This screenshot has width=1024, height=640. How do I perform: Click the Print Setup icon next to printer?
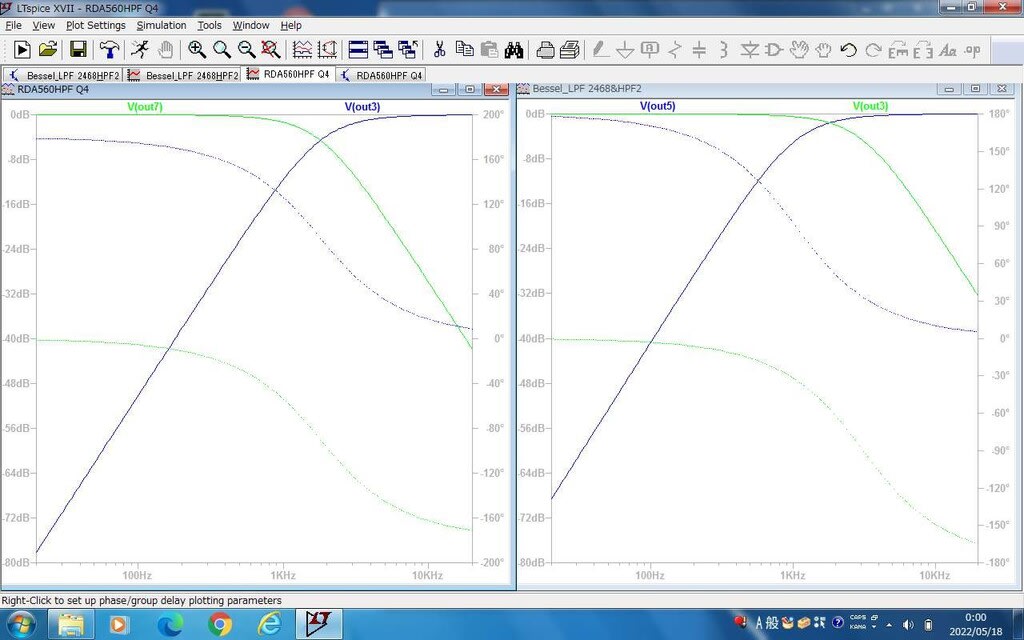point(570,50)
